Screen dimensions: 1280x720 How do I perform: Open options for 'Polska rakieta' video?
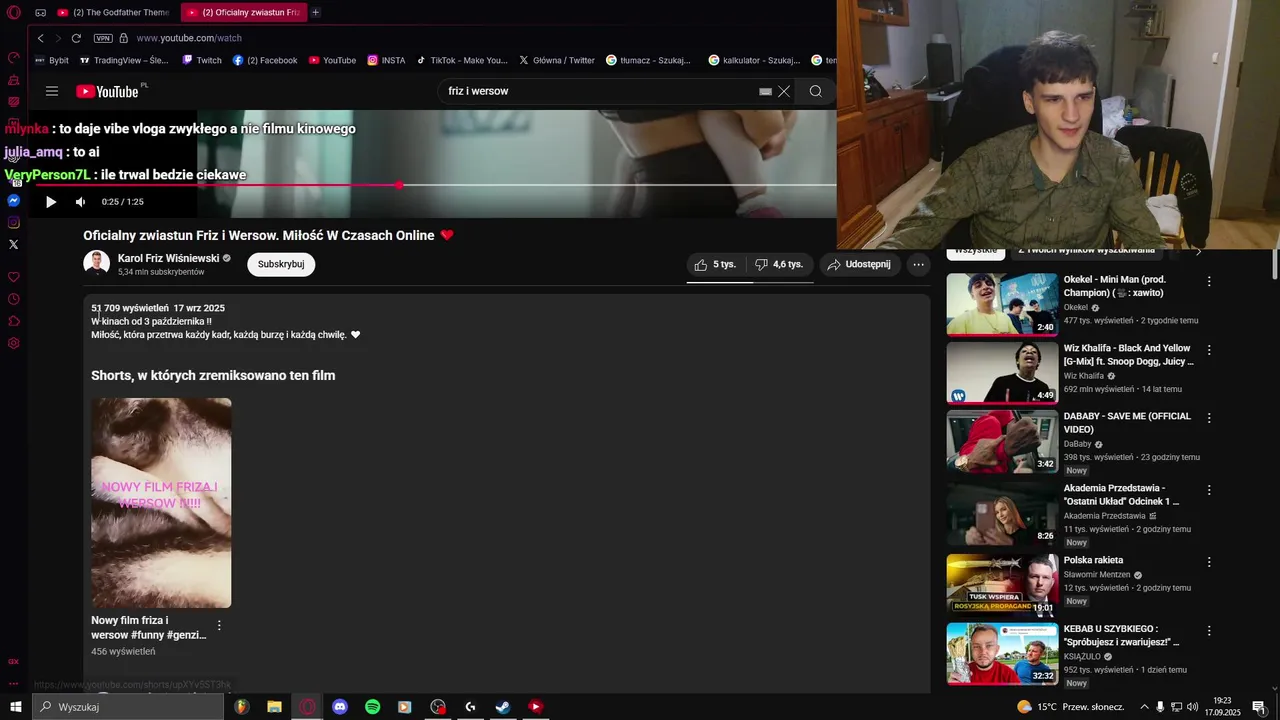click(1209, 562)
